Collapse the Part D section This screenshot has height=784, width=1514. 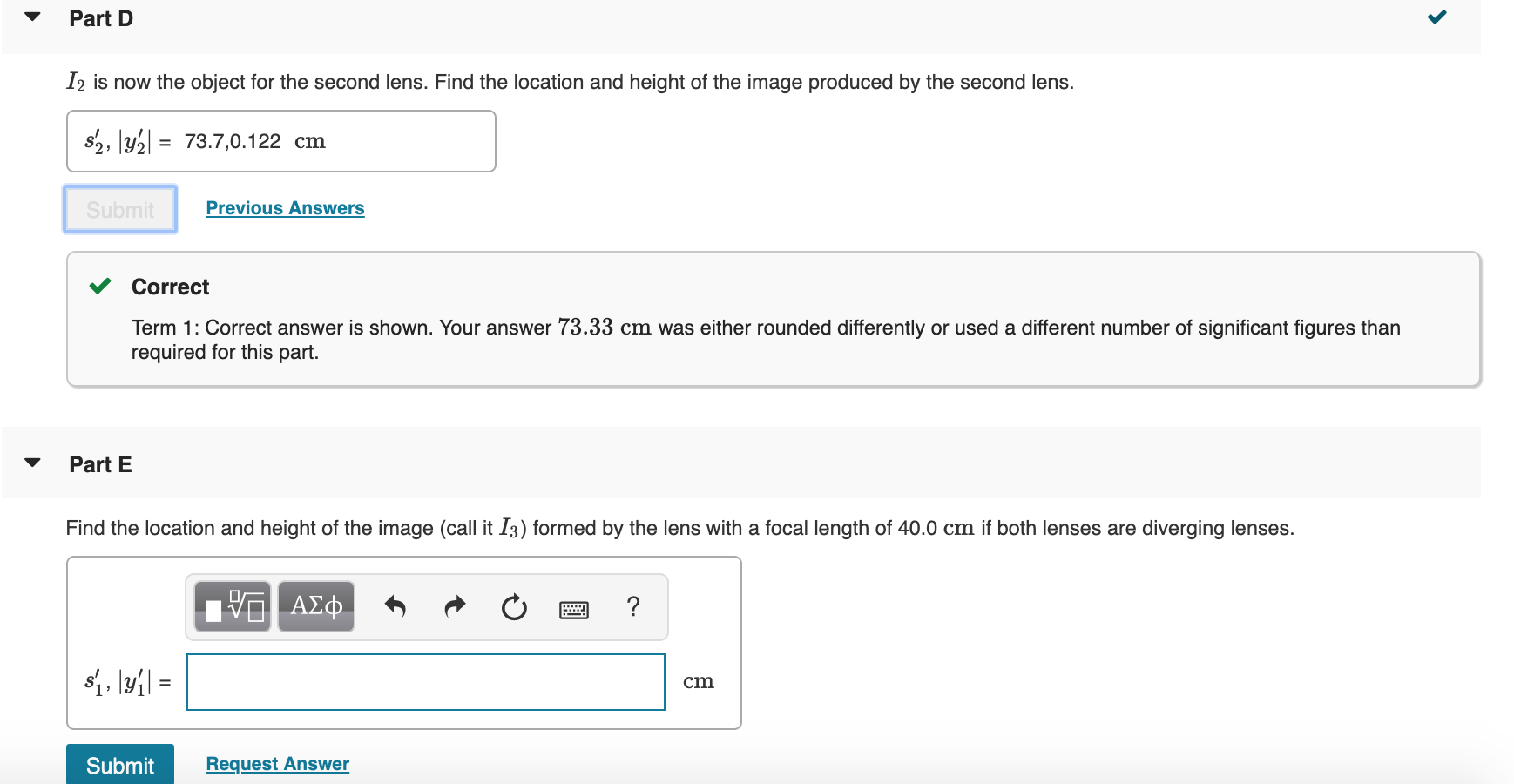coord(31,17)
